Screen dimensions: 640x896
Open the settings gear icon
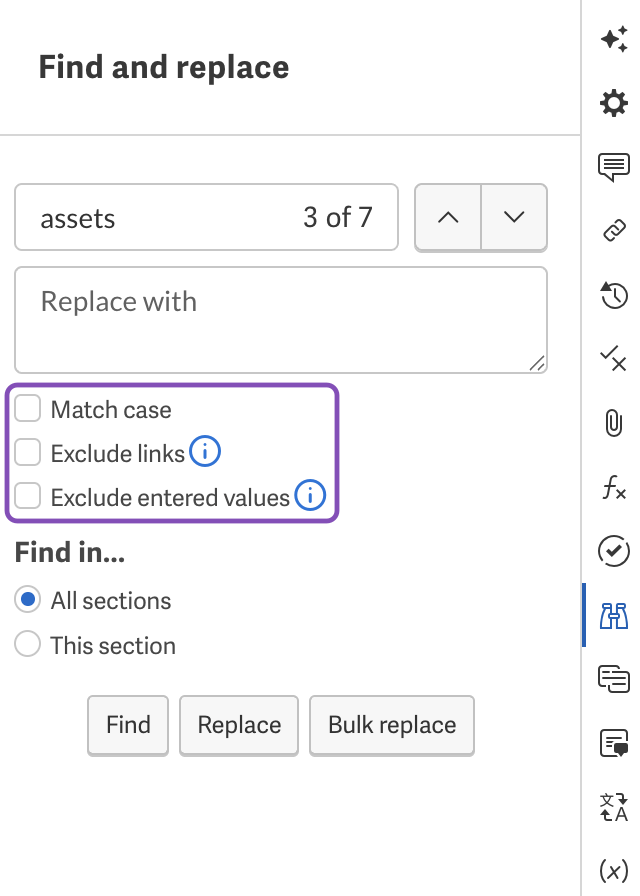pos(614,103)
